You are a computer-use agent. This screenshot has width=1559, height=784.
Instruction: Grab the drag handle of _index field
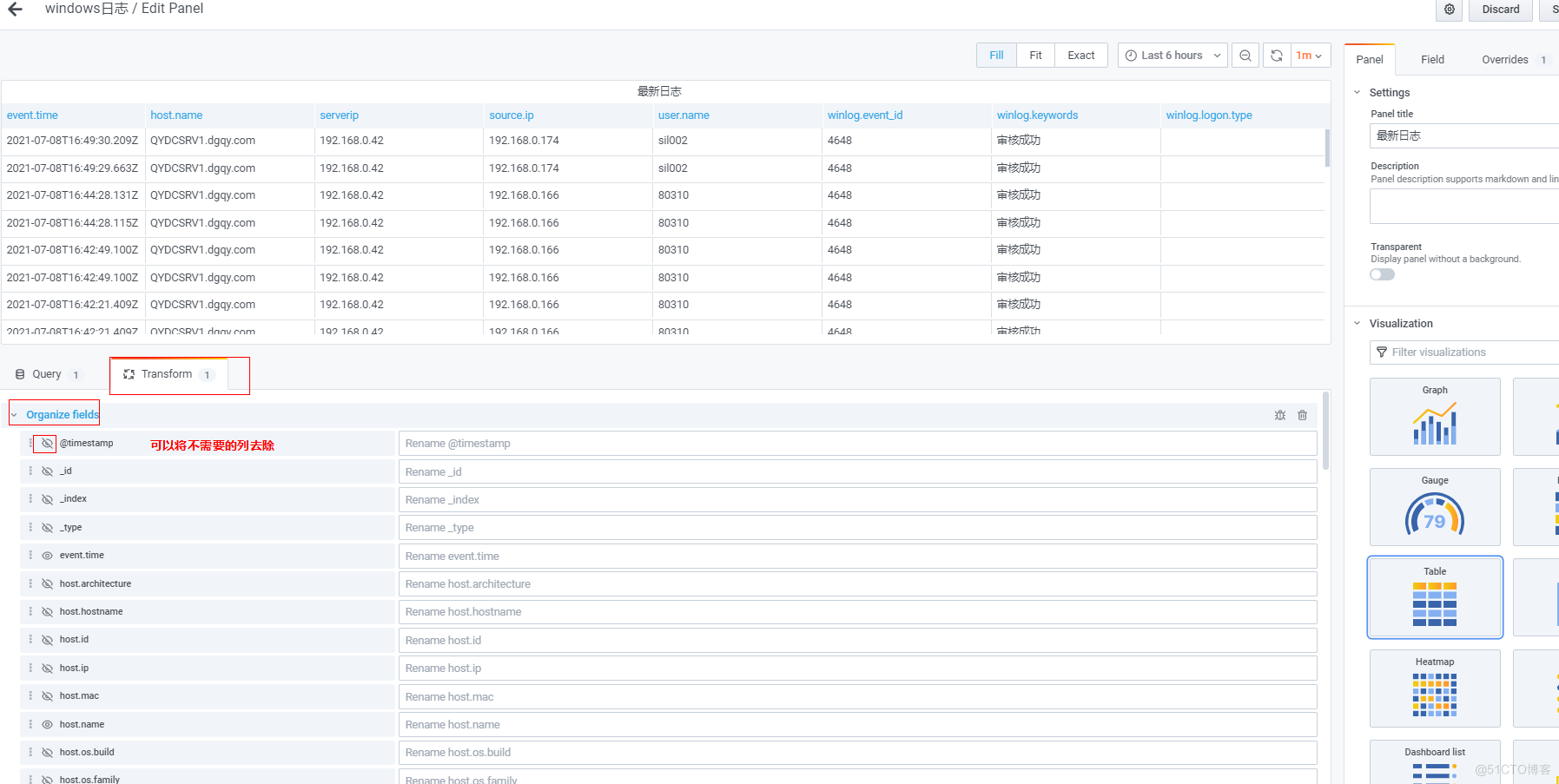[30, 498]
